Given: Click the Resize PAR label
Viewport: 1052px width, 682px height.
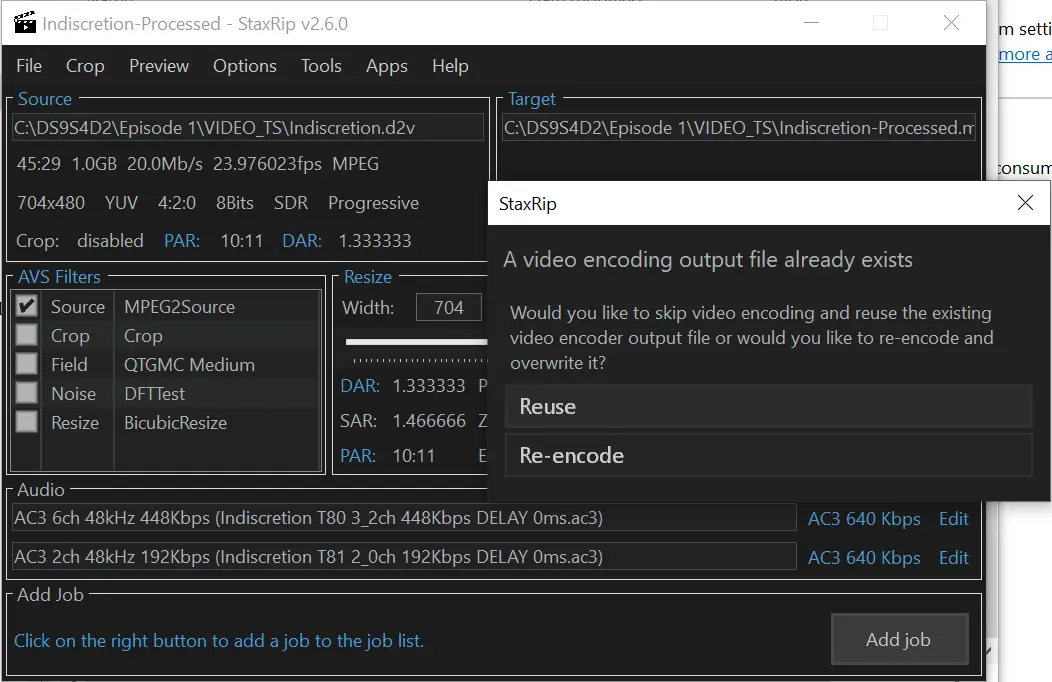Looking at the screenshot, I should (358, 455).
